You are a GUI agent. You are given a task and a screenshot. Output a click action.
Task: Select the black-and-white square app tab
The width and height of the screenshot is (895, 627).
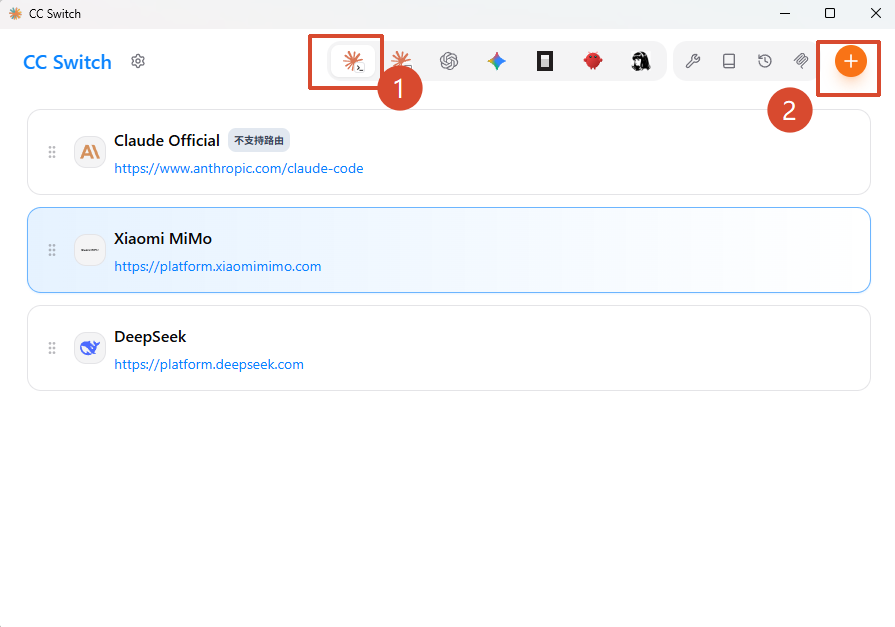point(545,61)
